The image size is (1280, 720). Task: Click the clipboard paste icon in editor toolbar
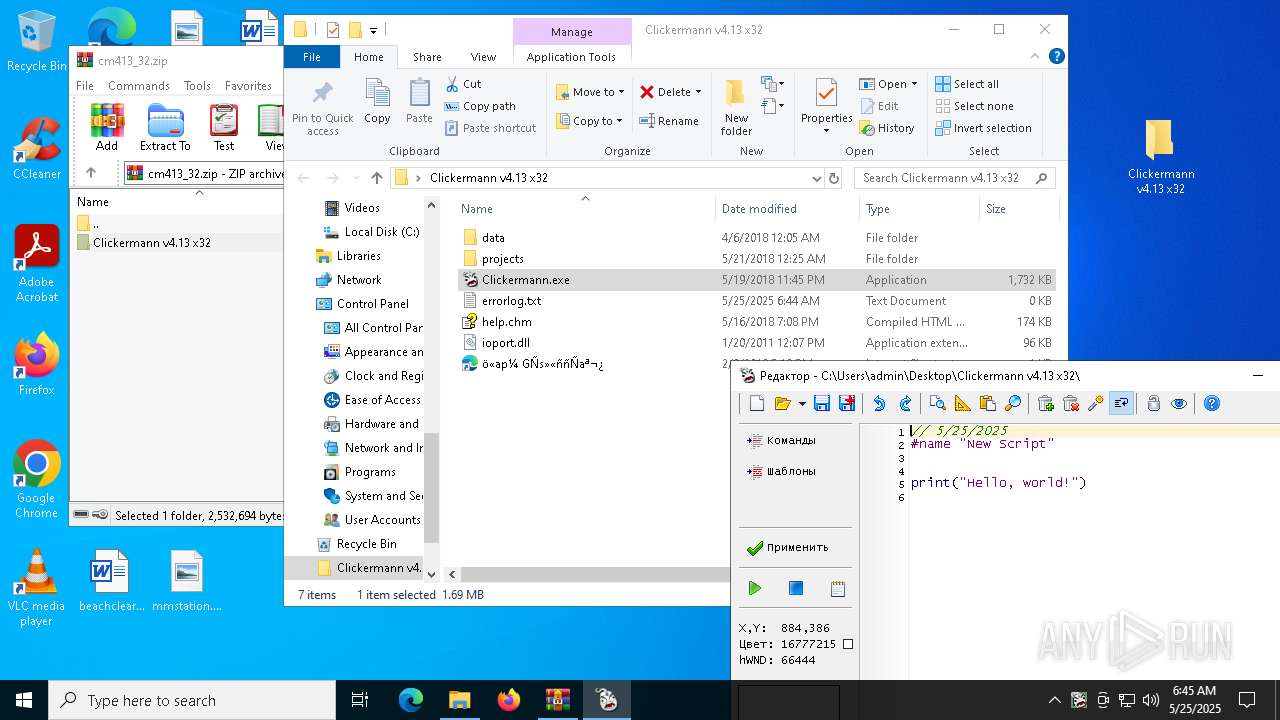(988, 403)
